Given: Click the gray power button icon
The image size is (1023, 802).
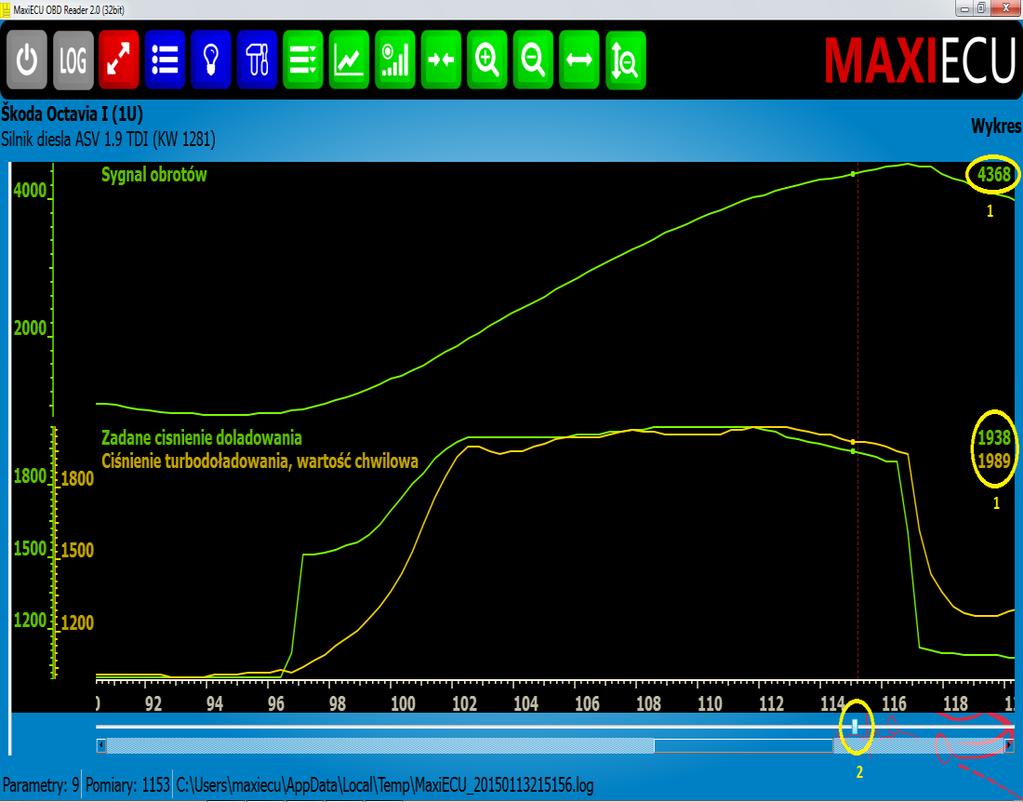Looking at the screenshot, I should click(x=27, y=59).
